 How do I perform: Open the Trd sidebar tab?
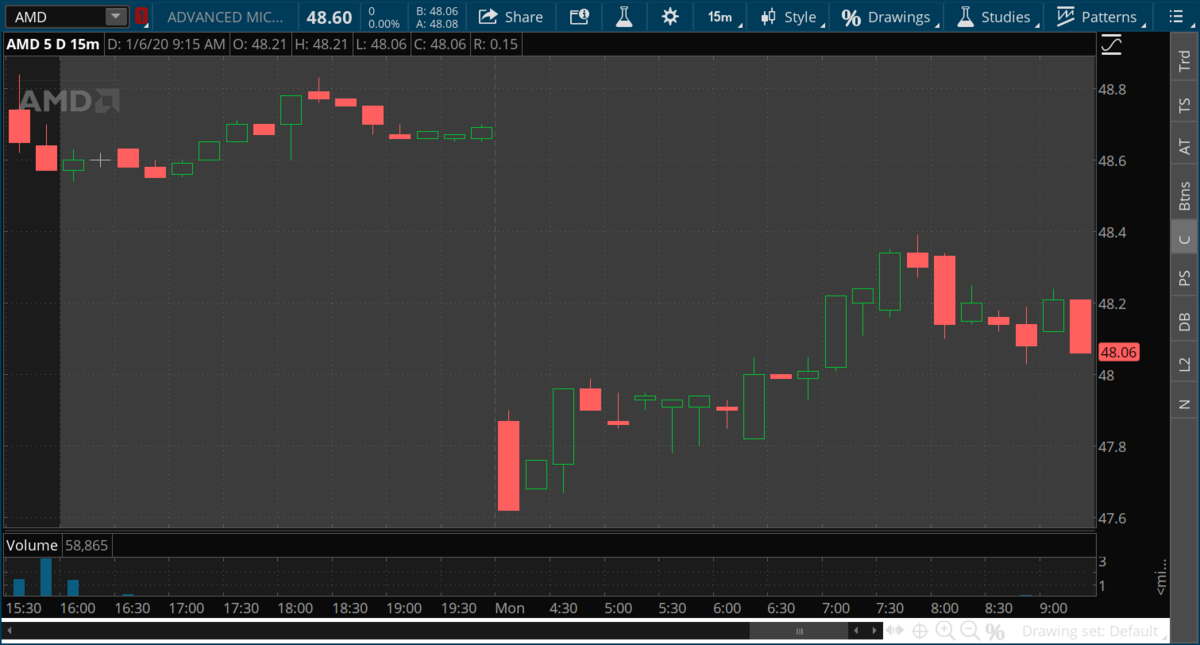click(x=1184, y=59)
